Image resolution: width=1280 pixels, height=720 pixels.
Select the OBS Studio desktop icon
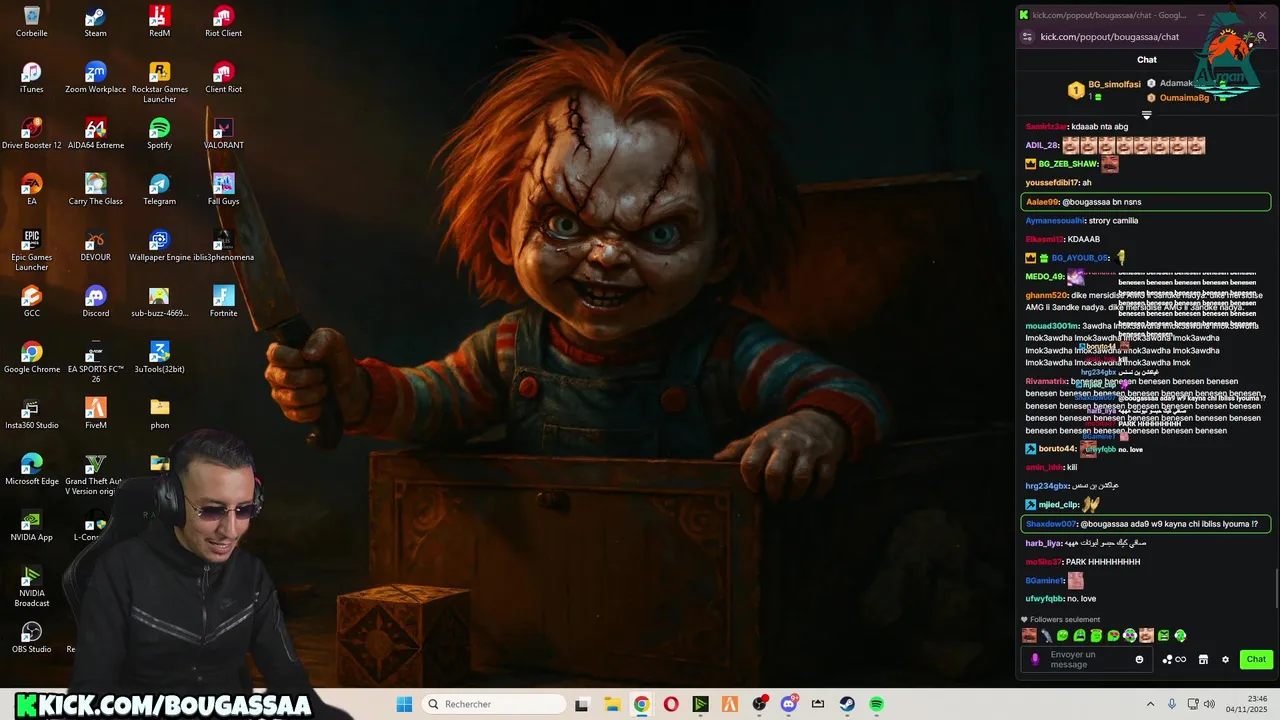click(31, 637)
